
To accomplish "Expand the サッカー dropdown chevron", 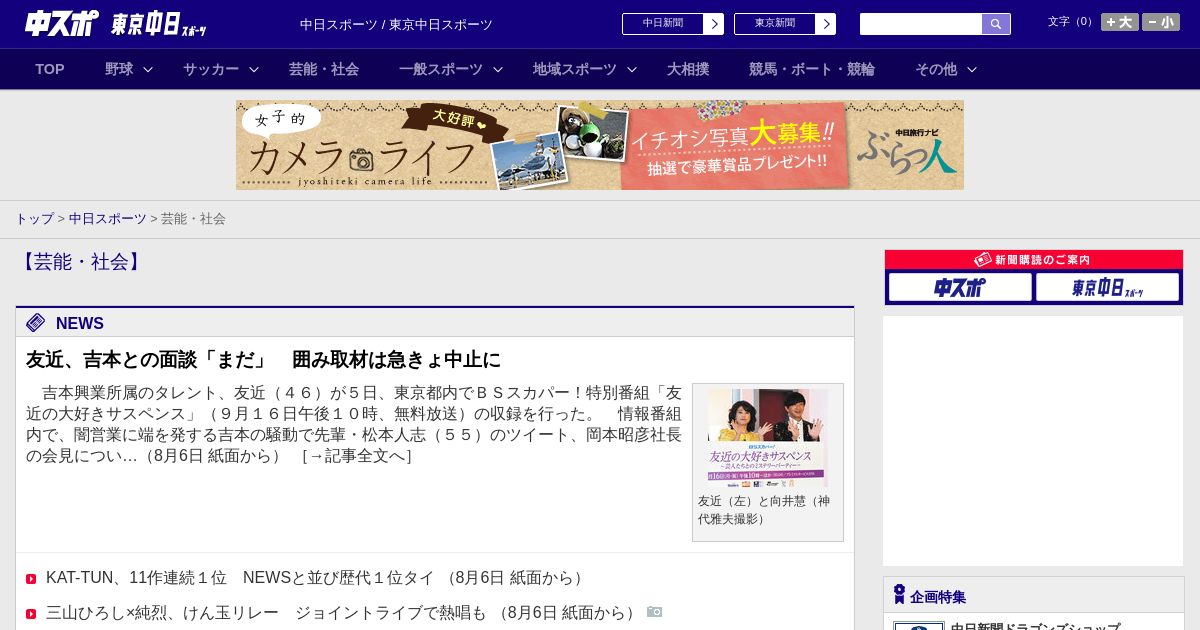I will 254,70.
